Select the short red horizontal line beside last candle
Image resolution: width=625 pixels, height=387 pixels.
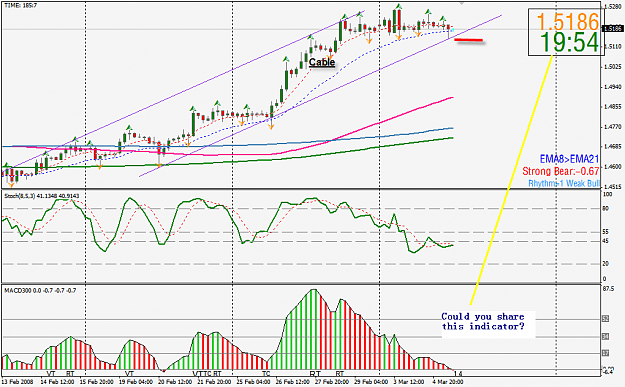468,40
